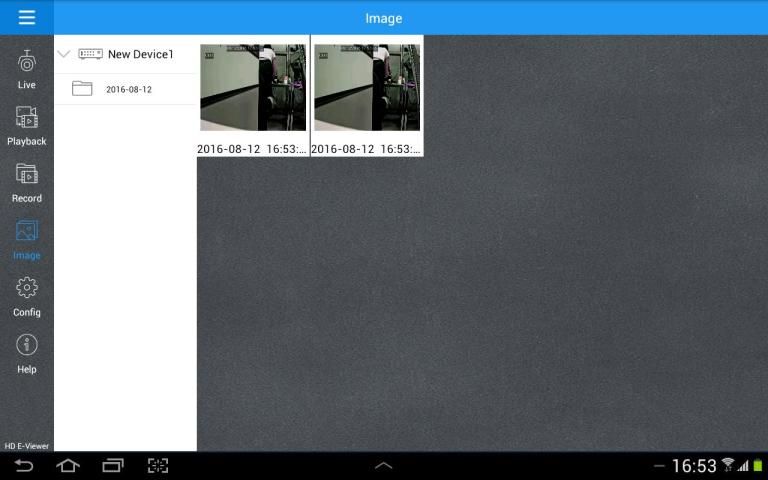Click the second image's date caption

pos(367,149)
